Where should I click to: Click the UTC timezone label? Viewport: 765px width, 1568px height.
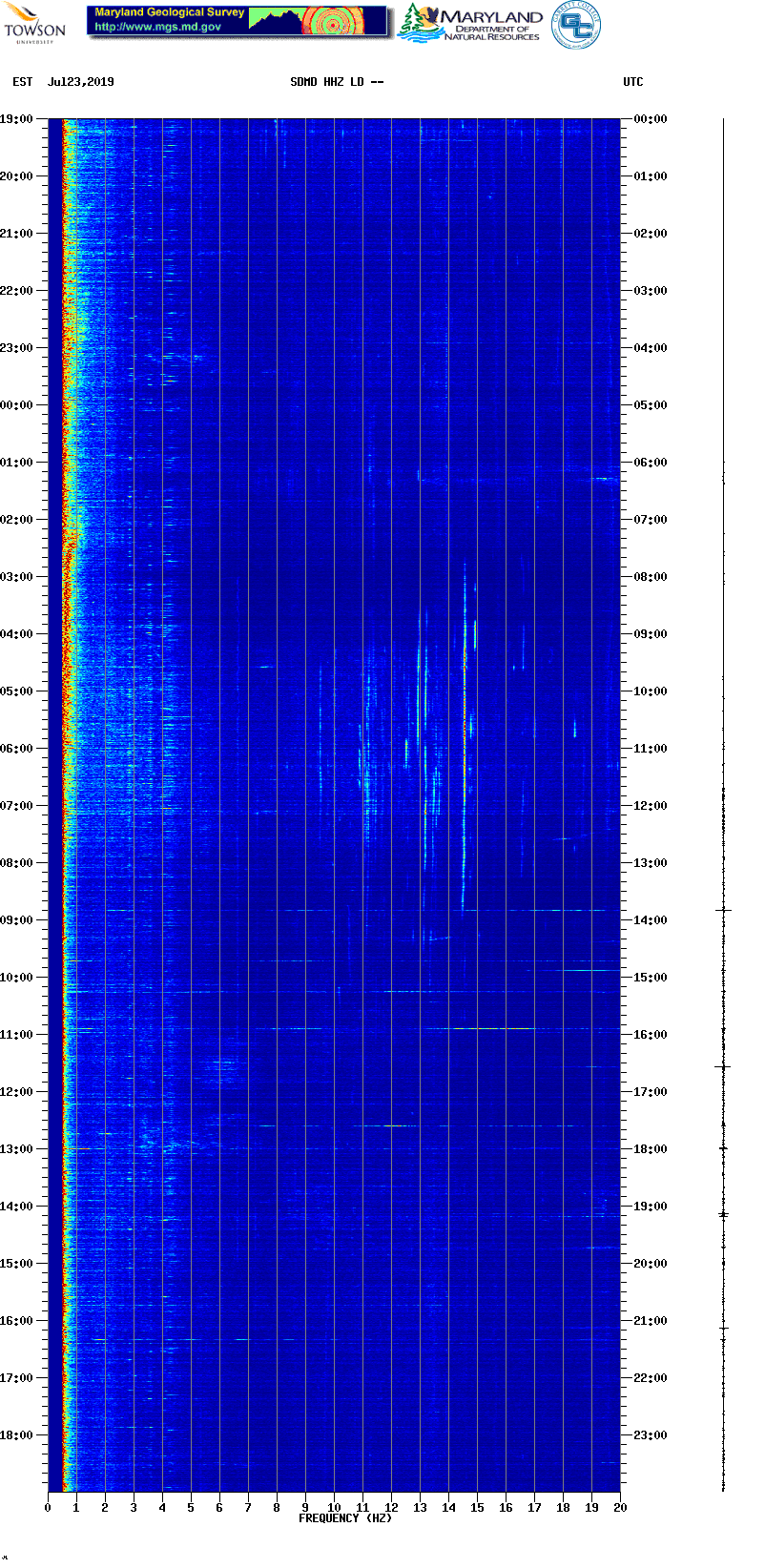(633, 82)
